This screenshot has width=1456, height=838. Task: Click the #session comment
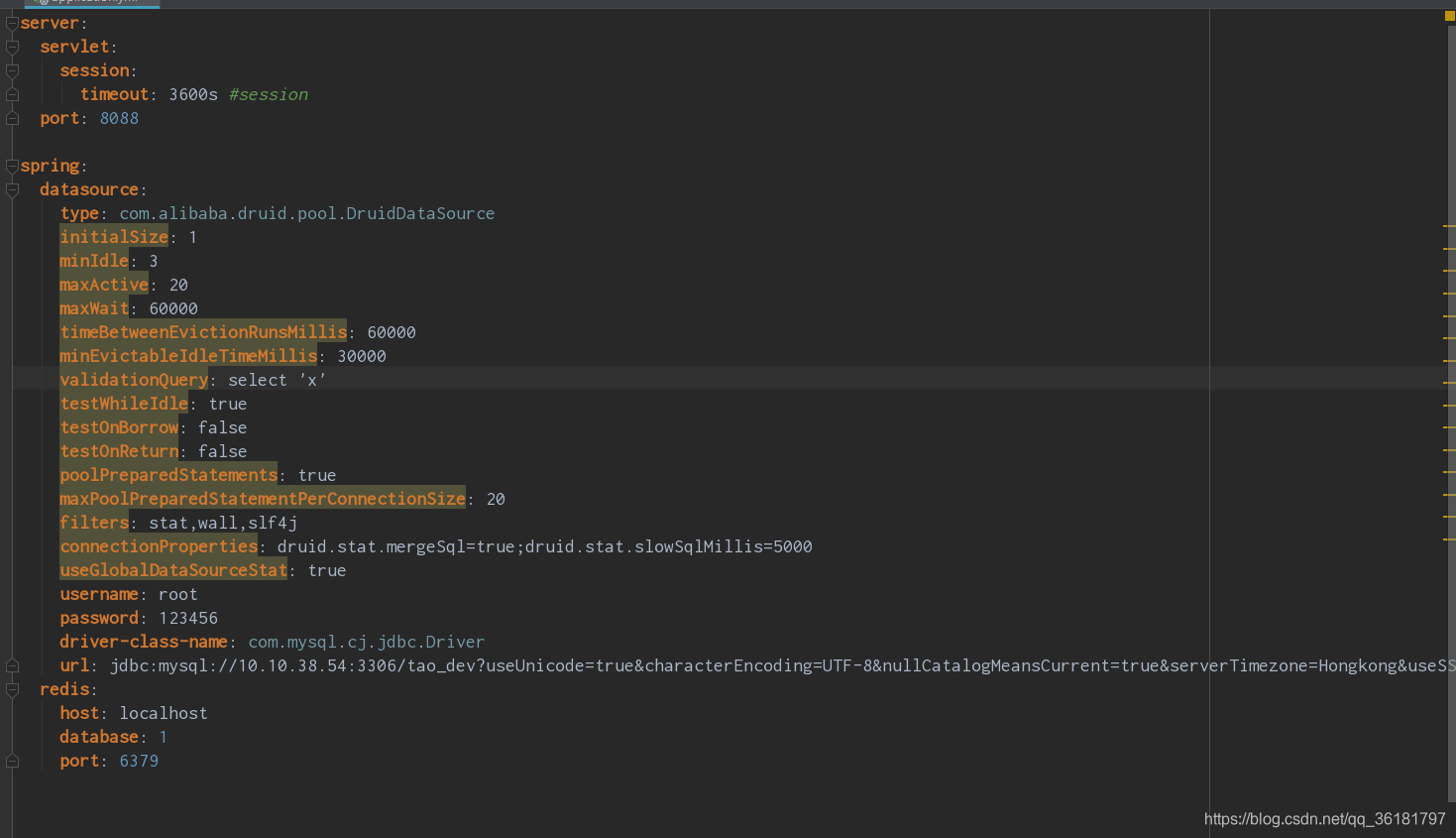(x=269, y=94)
